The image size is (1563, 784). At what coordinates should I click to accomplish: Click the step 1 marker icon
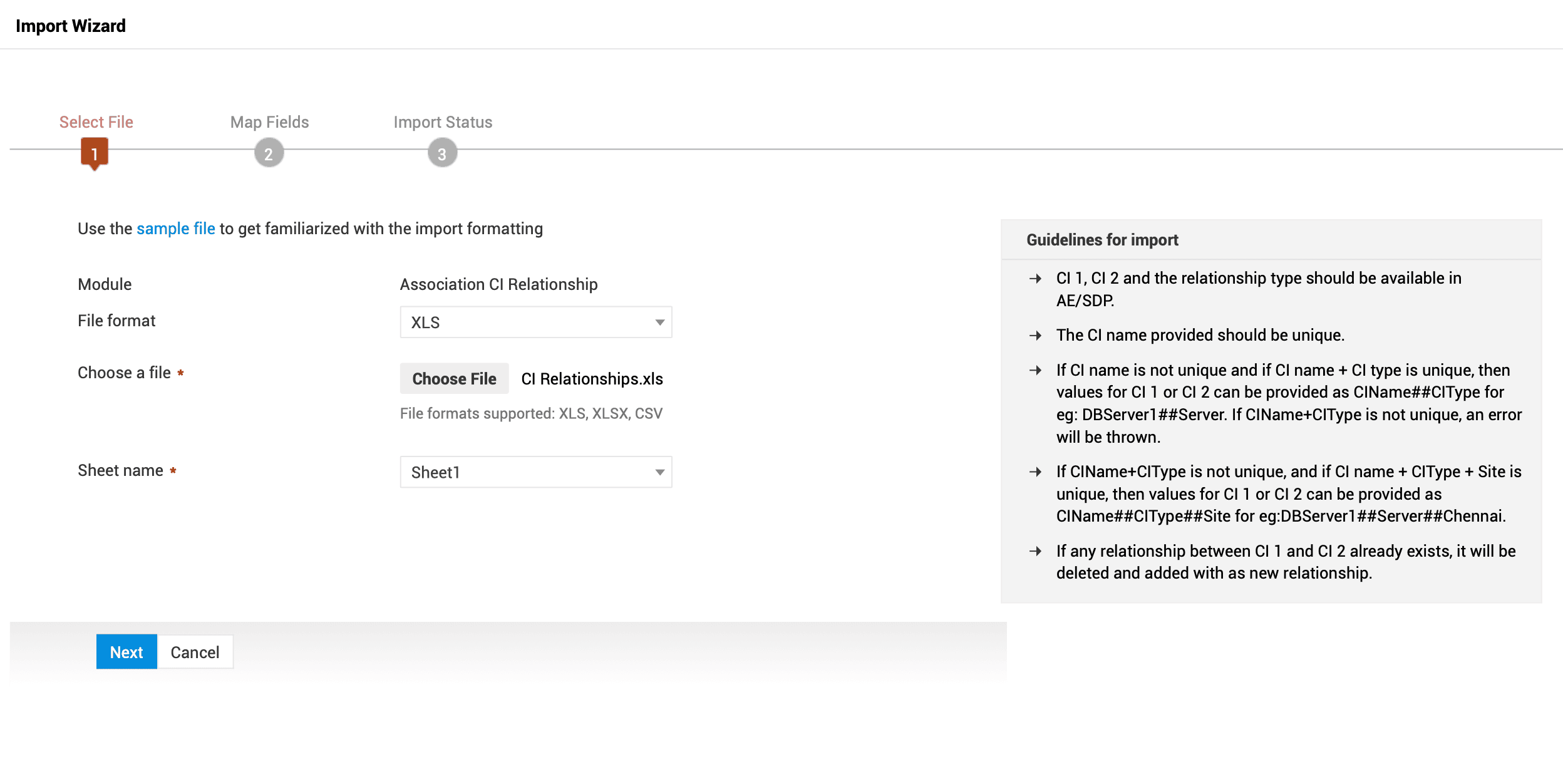(95, 153)
